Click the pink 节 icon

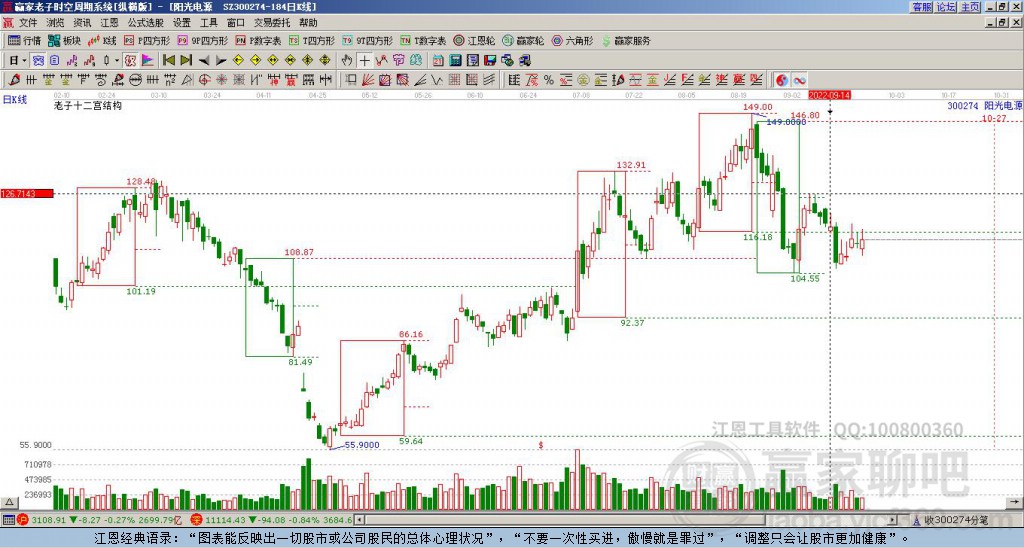click(398, 60)
